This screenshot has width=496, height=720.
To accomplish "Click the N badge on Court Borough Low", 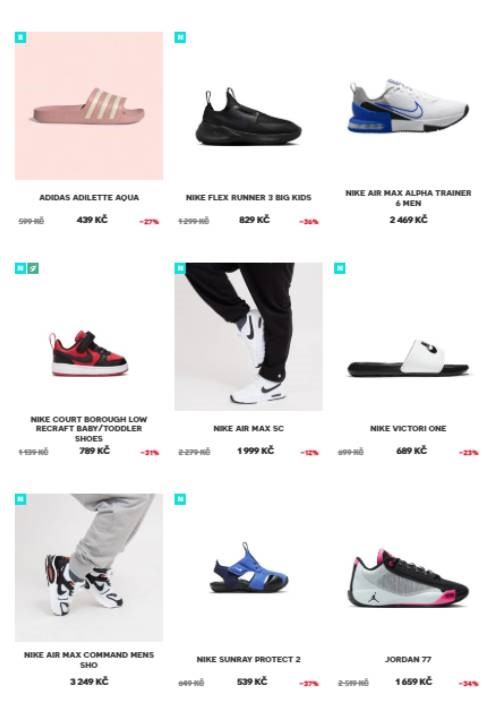I will [20, 268].
